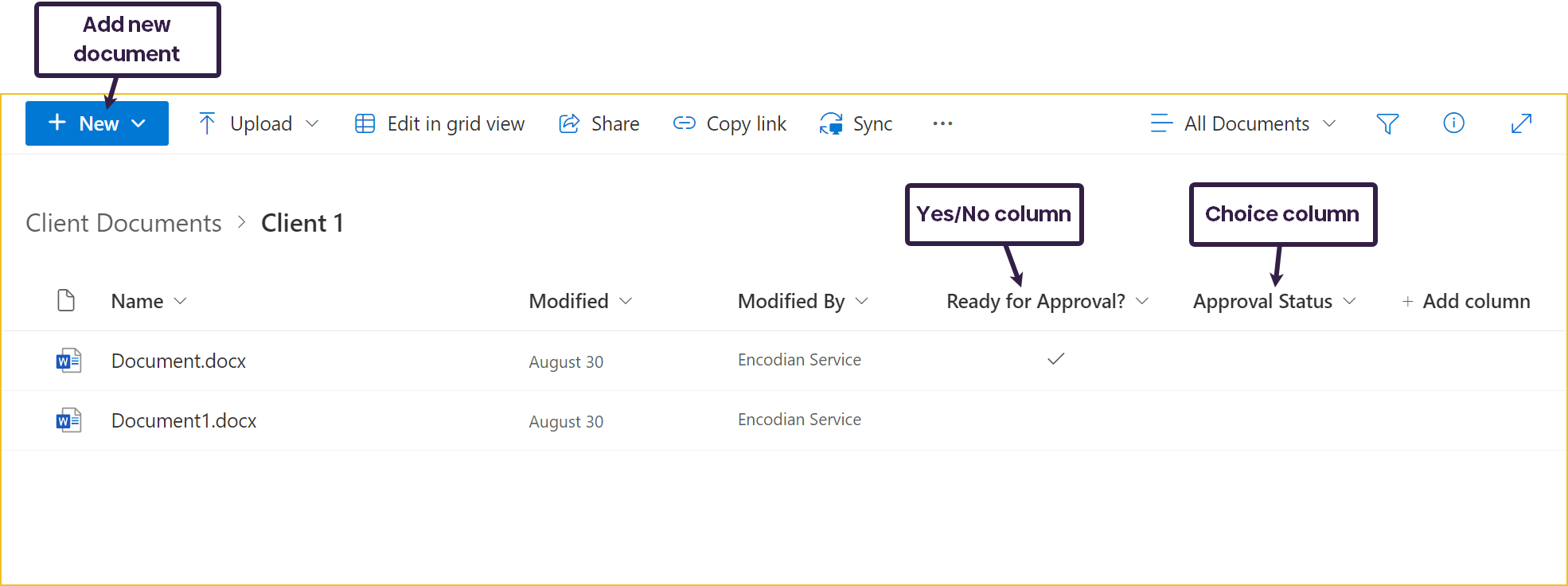Expand the Approval Status column menu
This screenshot has width=1568, height=586.
click(1349, 301)
